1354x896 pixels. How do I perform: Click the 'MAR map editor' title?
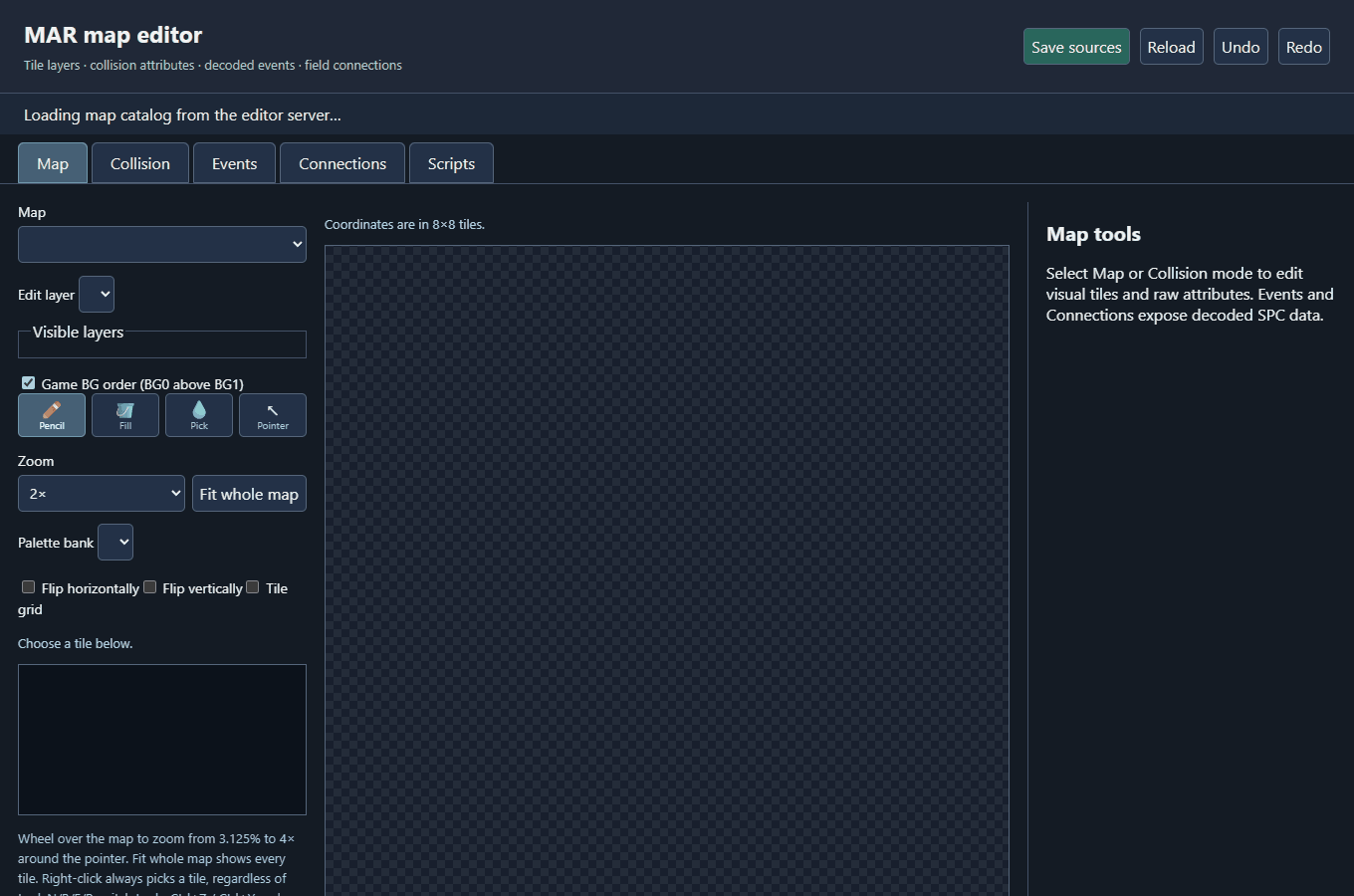pyautogui.click(x=113, y=35)
